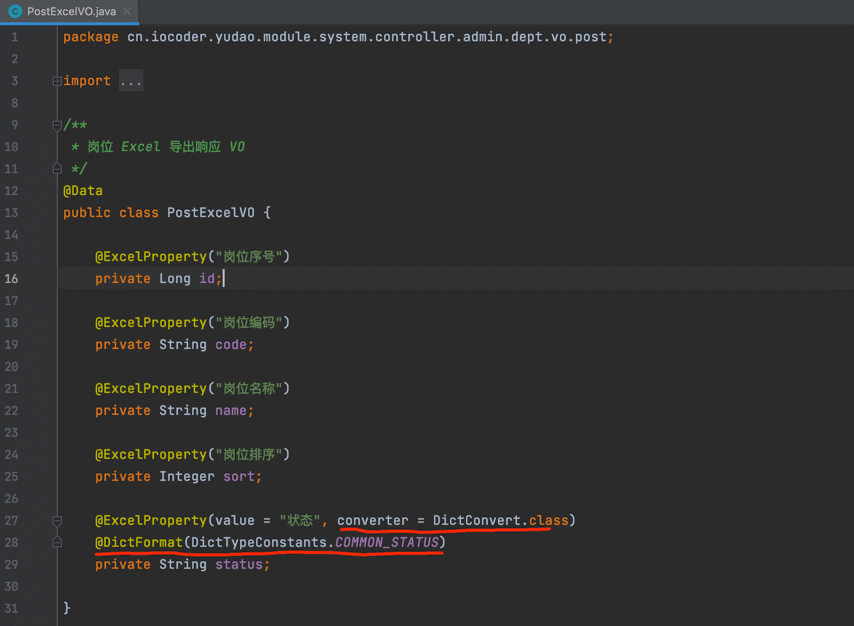The height and width of the screenshot is (626, 854).
Task: Select the PostExcelVO.java editor tab
Action: (x=70, y=12)
